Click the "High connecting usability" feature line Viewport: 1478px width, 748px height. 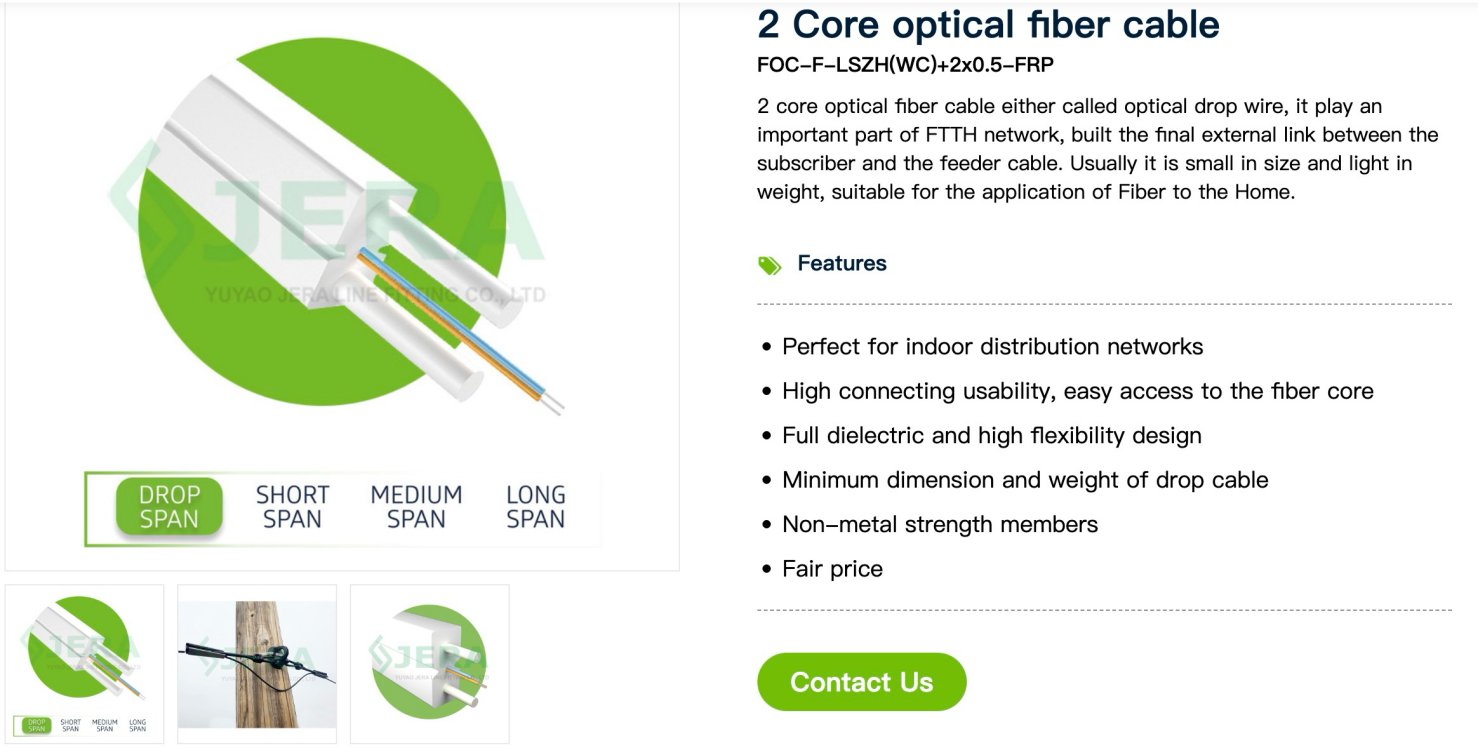click(1077, 391)
